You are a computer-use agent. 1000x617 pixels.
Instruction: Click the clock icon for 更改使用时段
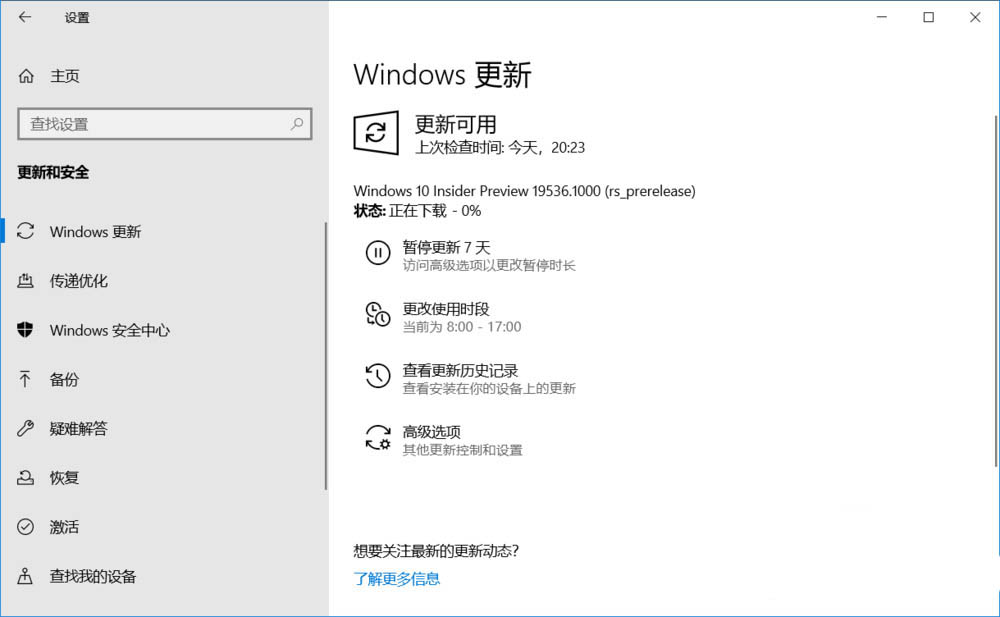[378, 315]
